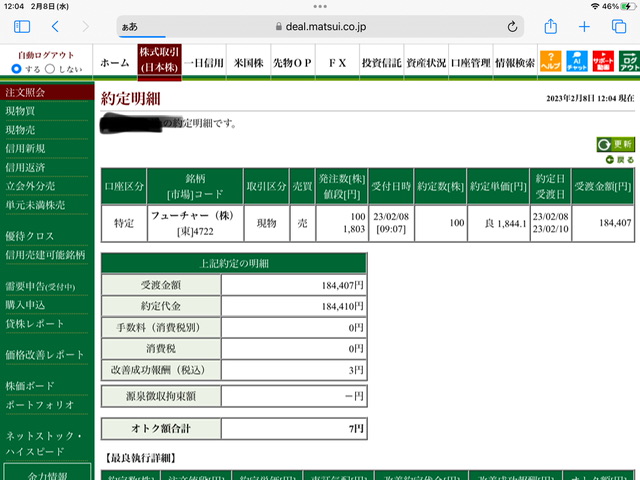Open 信用新規 in the sidebar
Screen dimensions: 640x480
coord(25,149)
